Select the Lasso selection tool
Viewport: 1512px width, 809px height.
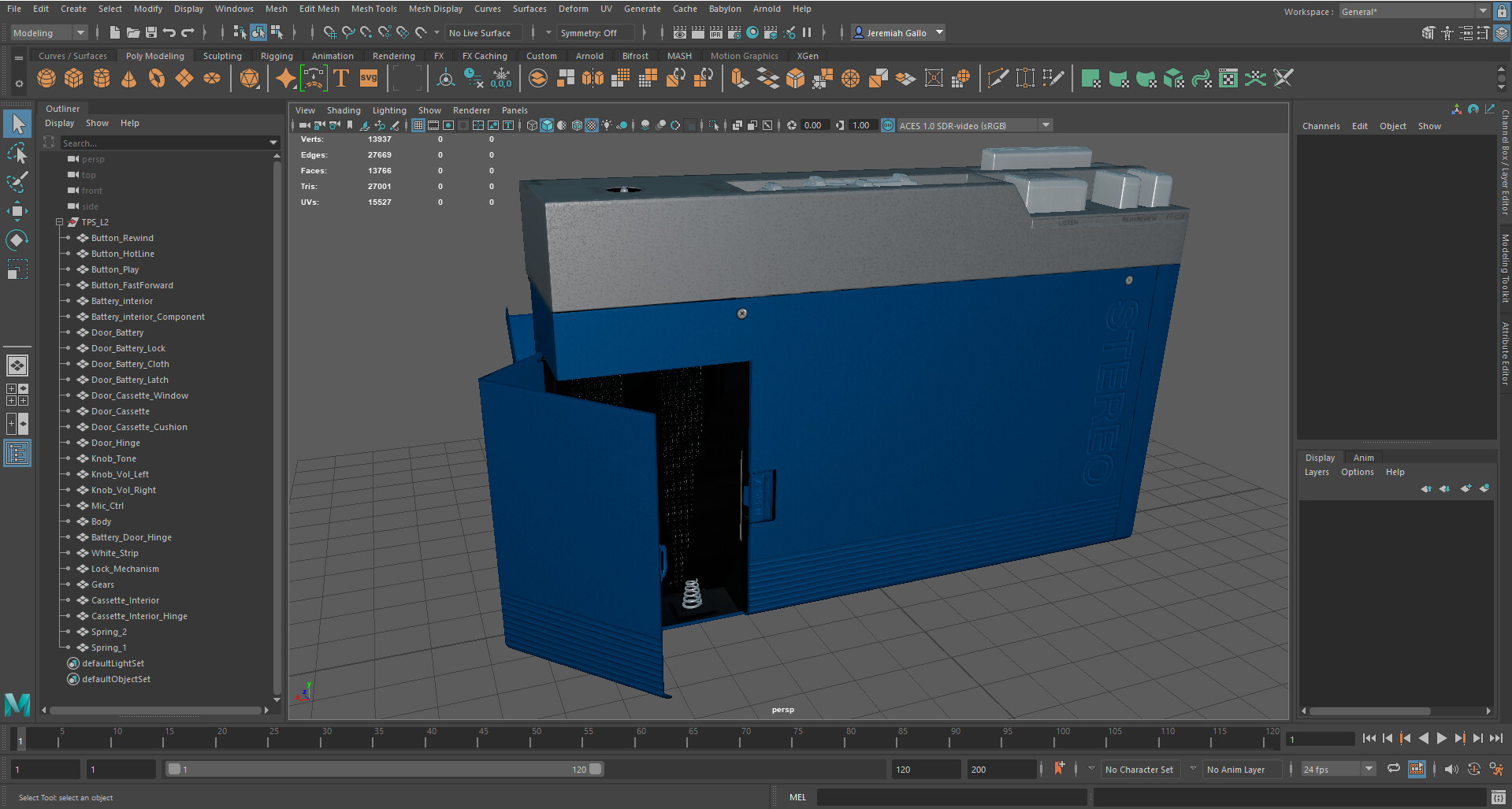(17, 153)
